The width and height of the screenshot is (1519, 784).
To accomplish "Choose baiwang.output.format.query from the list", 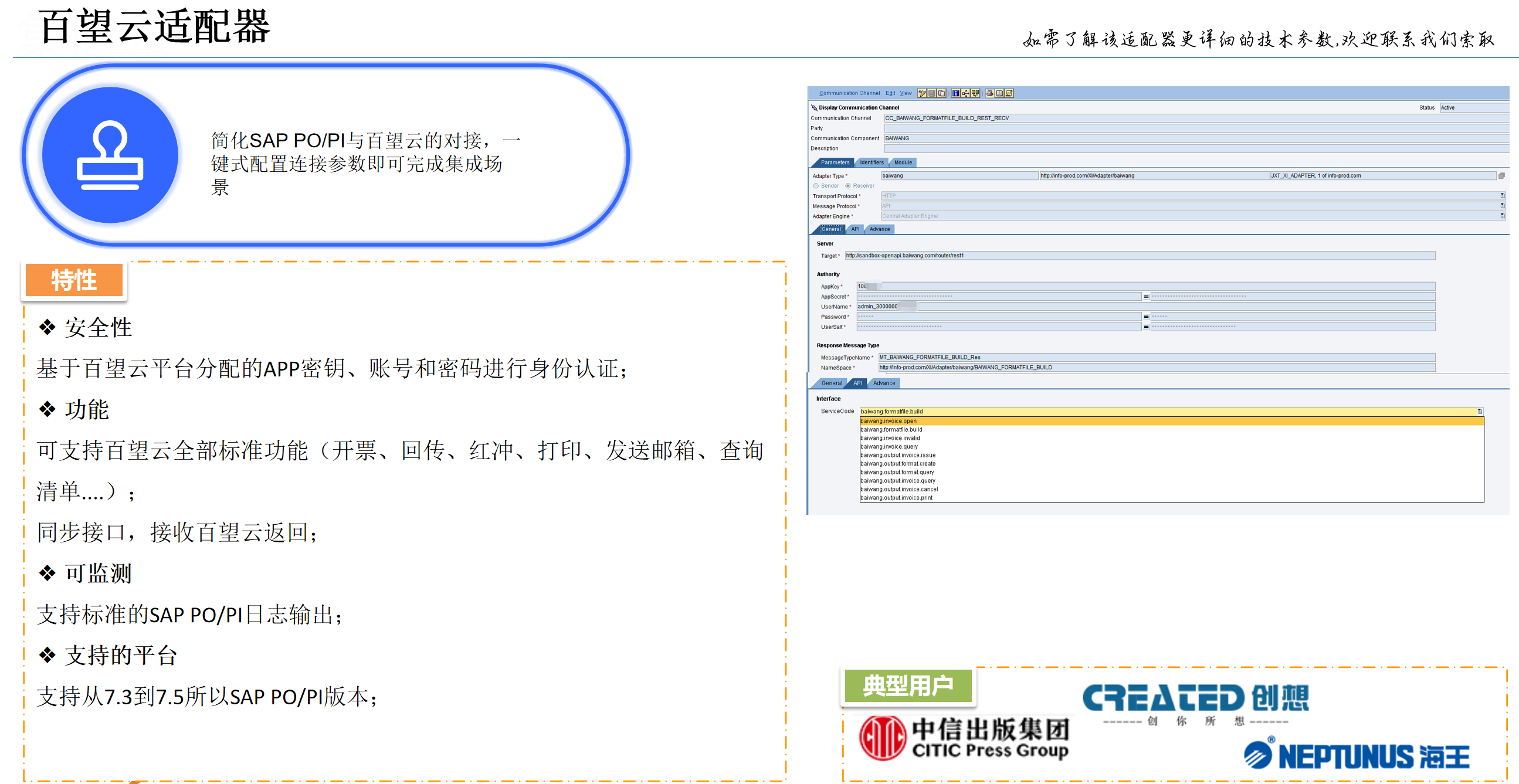I will [1171, 472].
